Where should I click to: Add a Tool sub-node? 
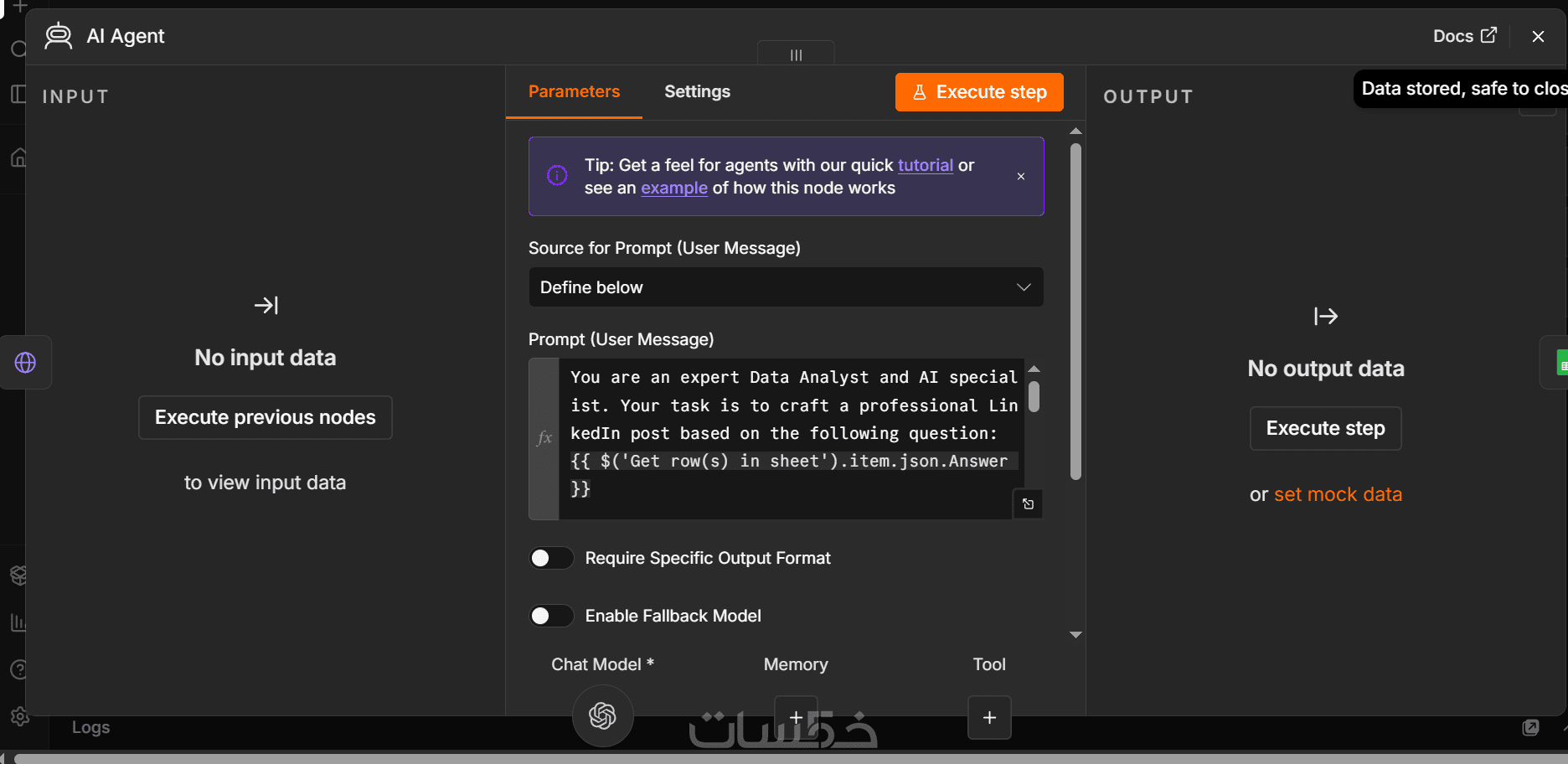point(989,717)
